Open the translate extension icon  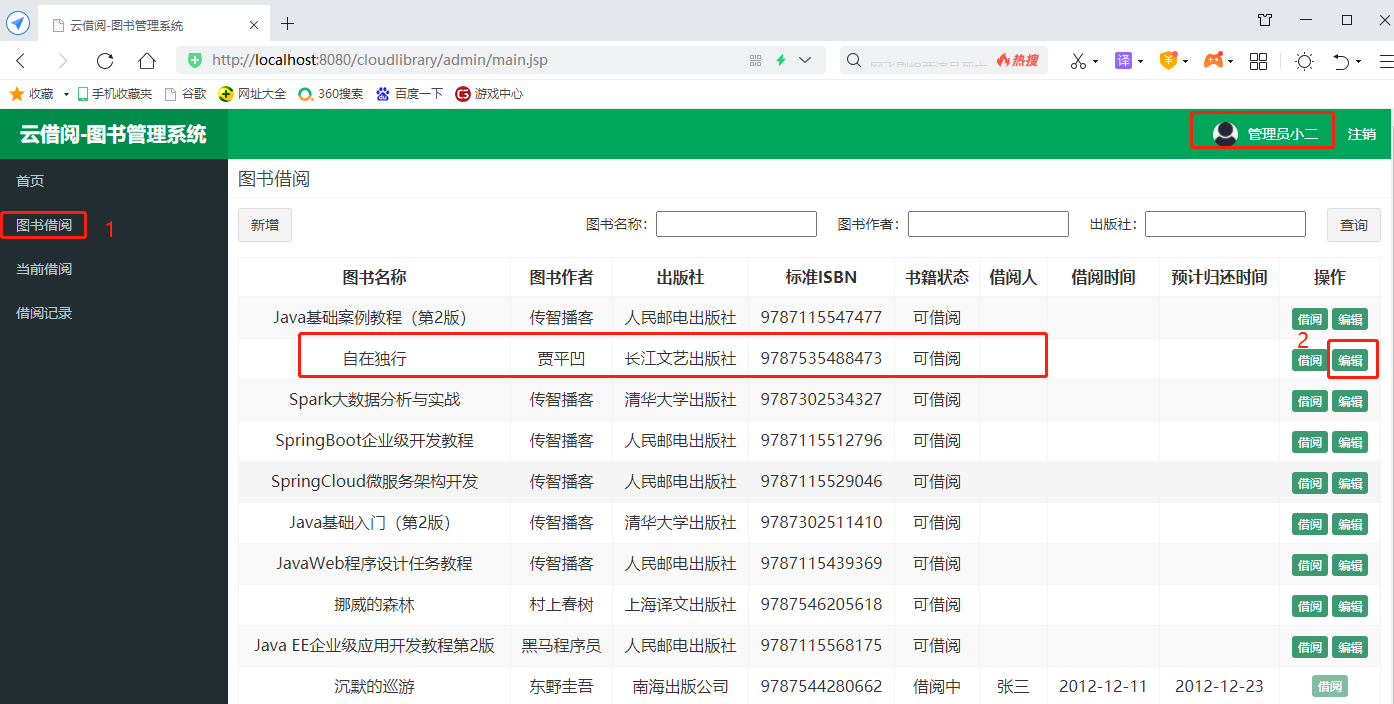click(1124, 61)
